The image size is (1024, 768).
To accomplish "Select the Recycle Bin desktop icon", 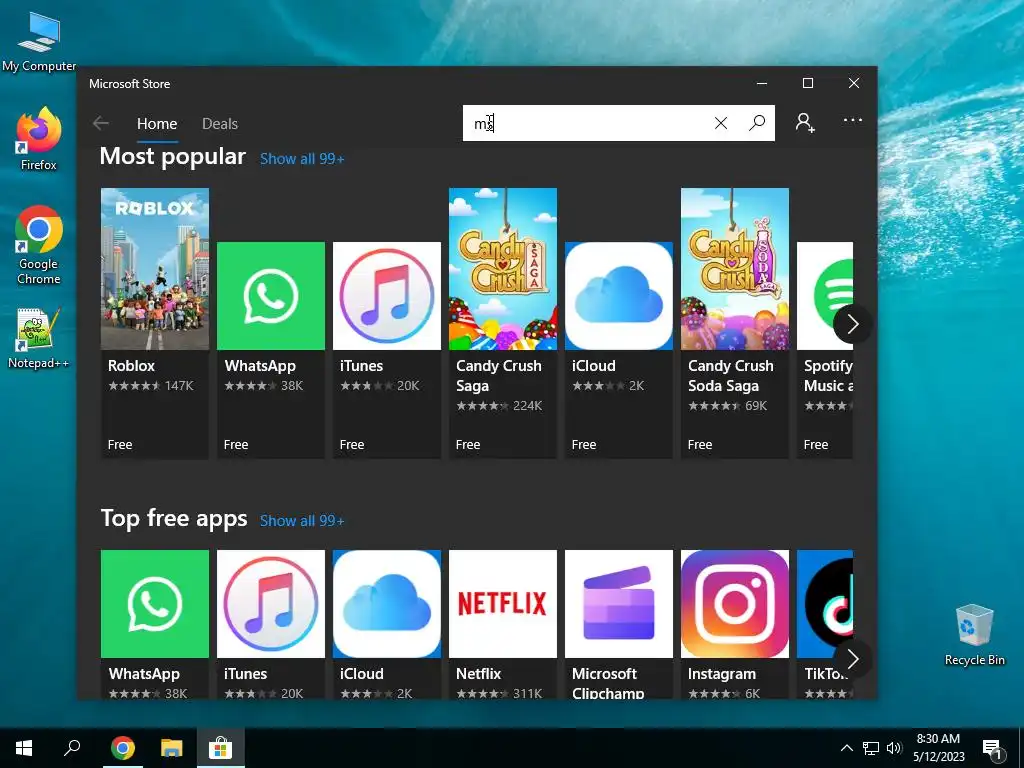I will [974, 635].
